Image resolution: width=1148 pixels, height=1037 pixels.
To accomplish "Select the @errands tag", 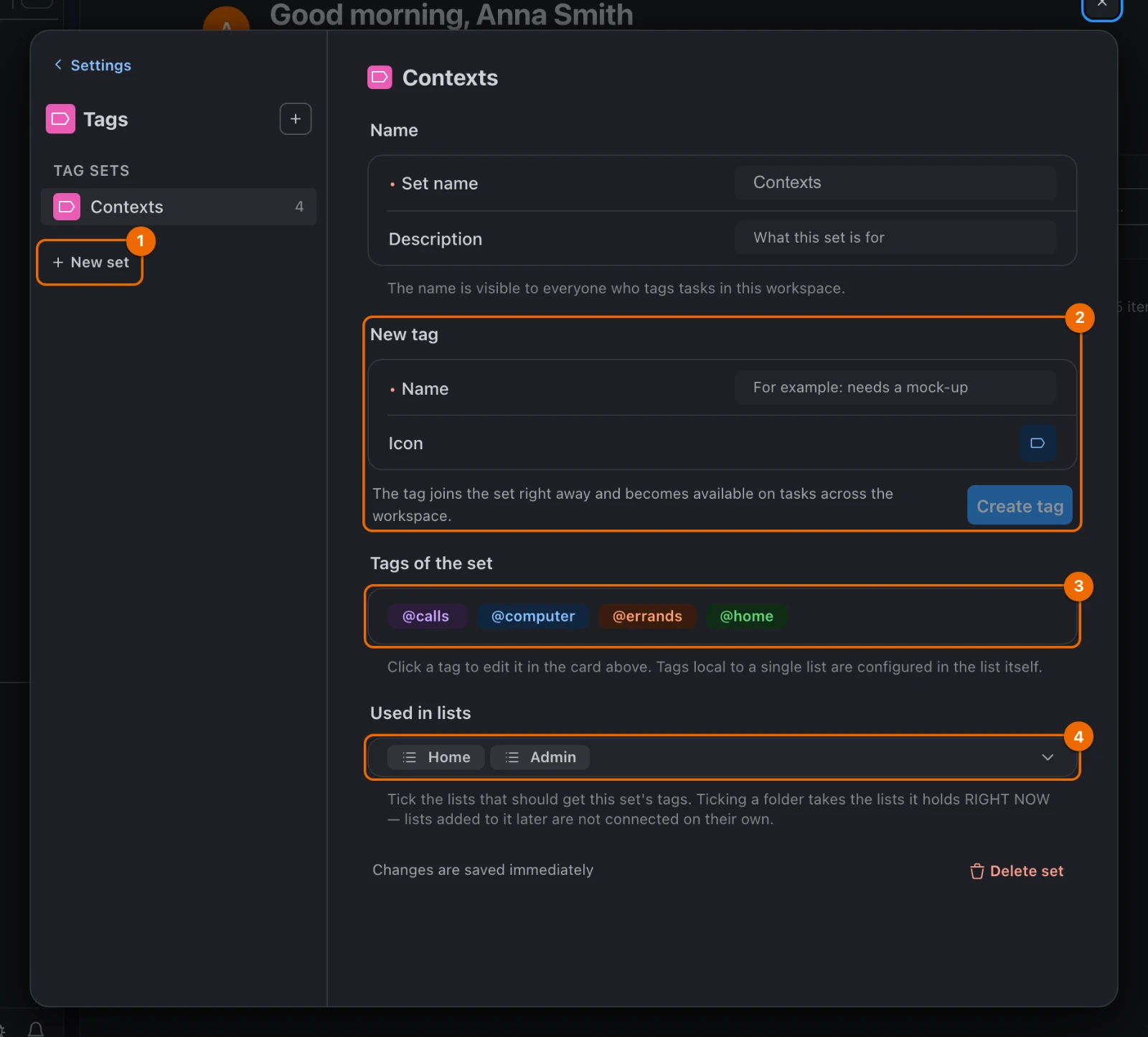I will click(647, 616).
